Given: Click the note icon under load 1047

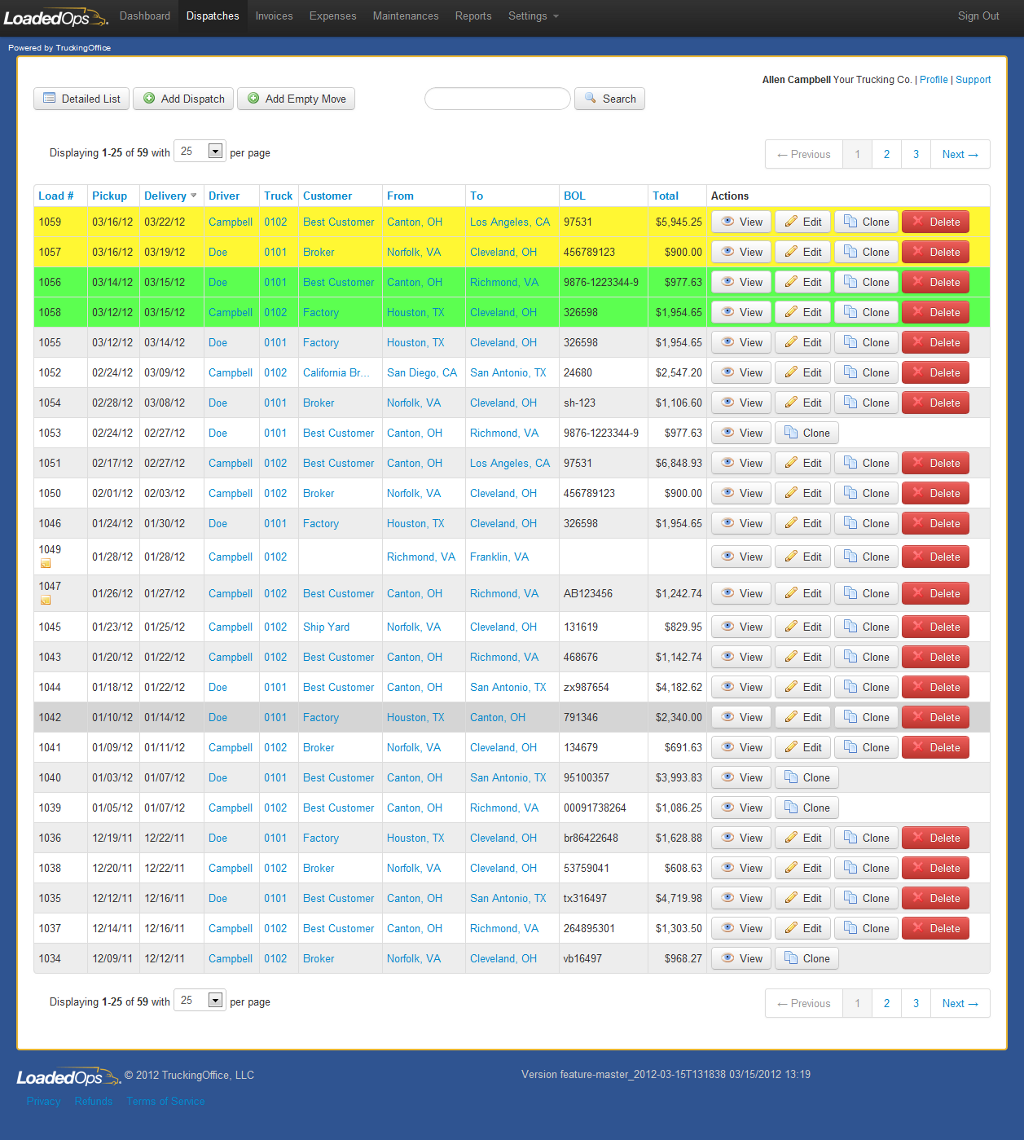Looking at the screenshot, I should (45, 601).
